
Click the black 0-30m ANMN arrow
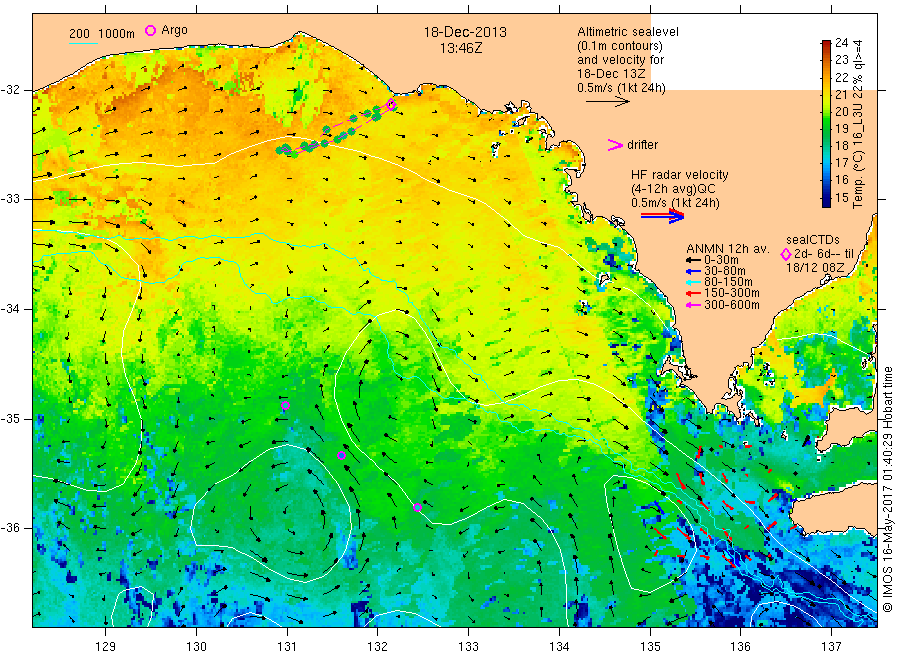[693, 260]
